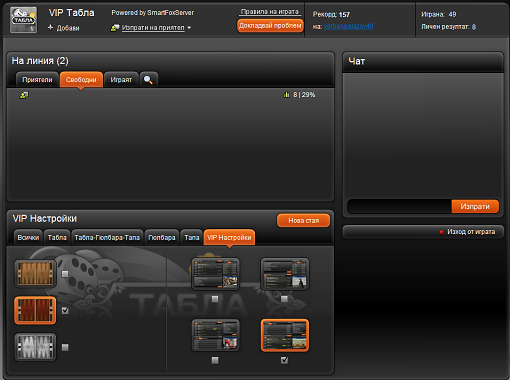Click the Докладвай проблем button
Image resolution: width=510 pixels, height=380 pixels.
coord(270,26)
